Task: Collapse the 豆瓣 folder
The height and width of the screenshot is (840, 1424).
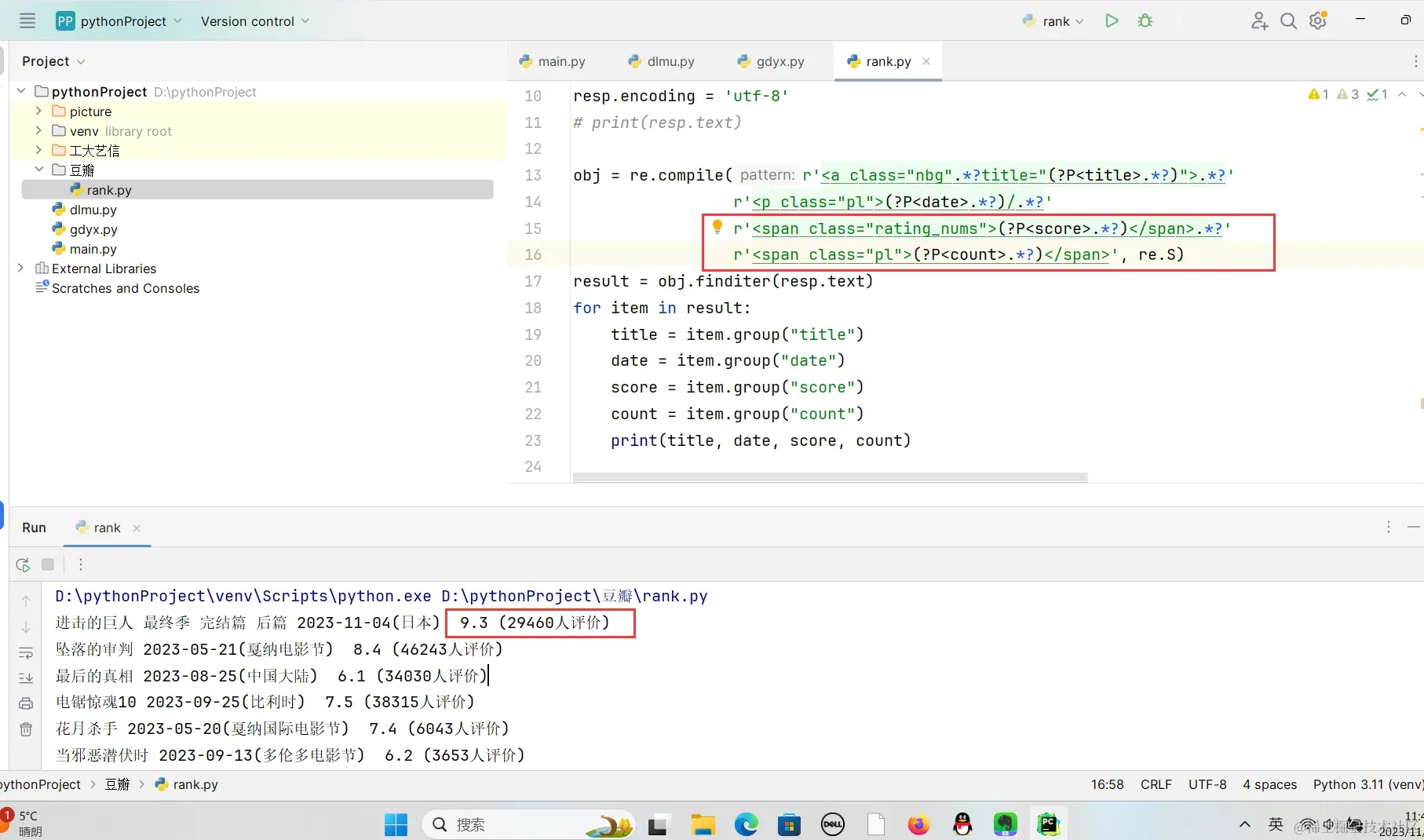Action: [38, 170]
